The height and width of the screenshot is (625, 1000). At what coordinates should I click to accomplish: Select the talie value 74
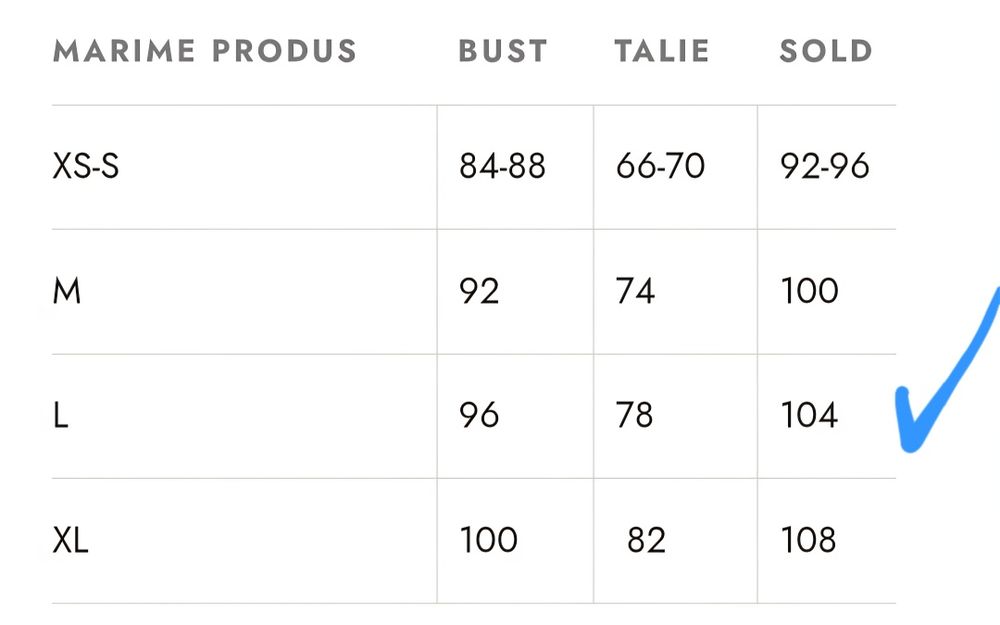tap(635, 291)
